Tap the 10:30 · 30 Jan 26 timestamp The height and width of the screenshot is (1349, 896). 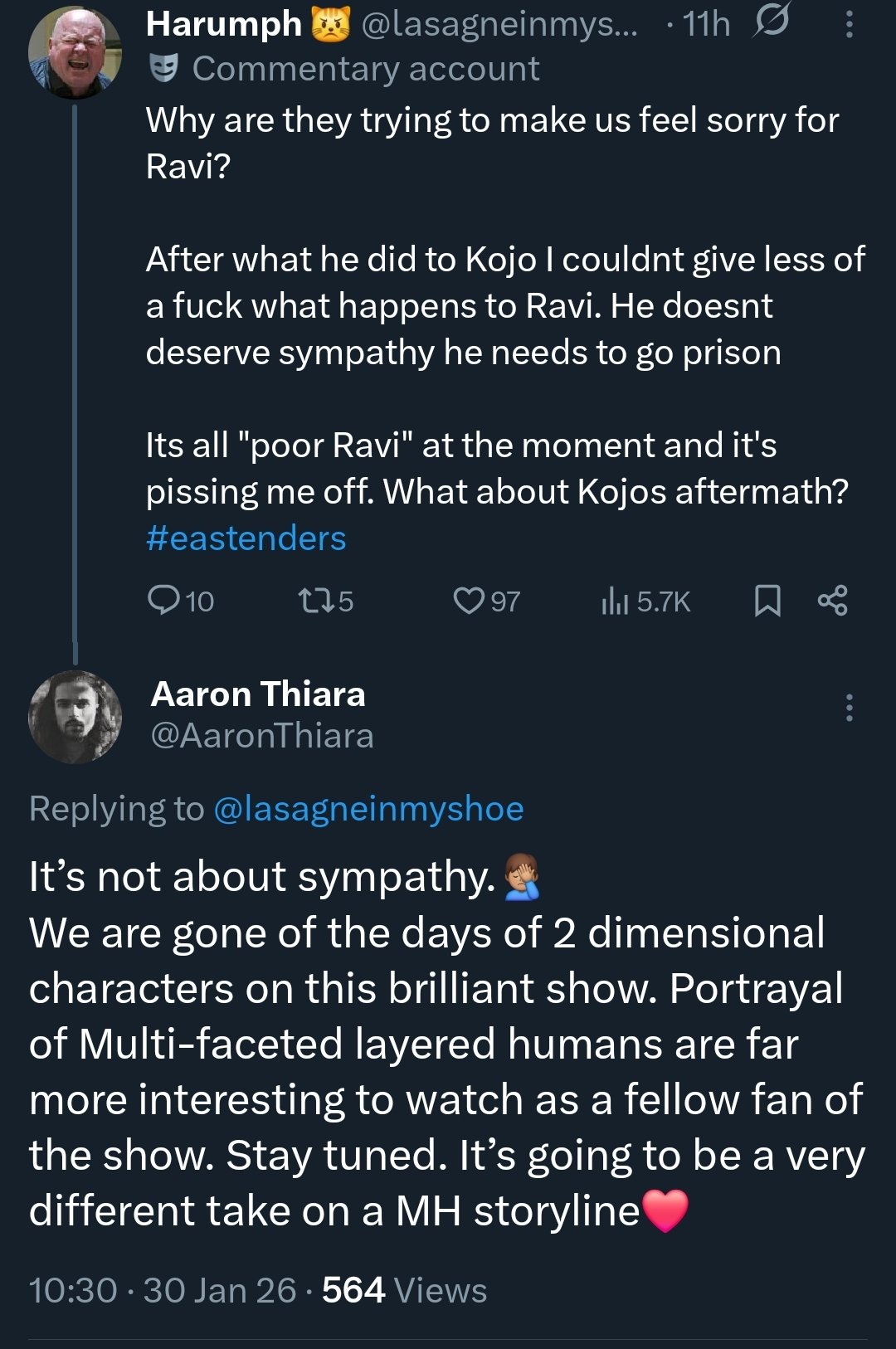coord(163,1290)
